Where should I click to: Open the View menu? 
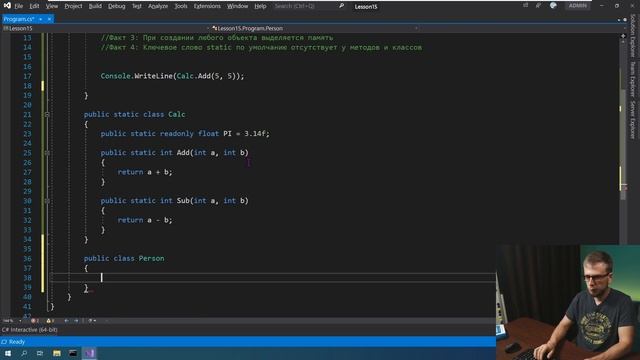pos(52,6)
